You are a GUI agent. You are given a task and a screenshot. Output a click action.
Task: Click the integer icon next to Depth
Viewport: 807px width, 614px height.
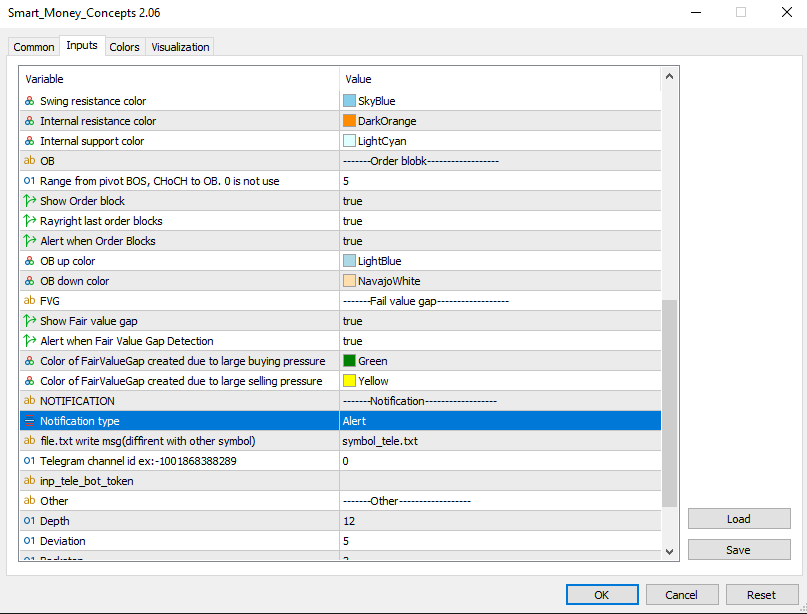(29, 521)
